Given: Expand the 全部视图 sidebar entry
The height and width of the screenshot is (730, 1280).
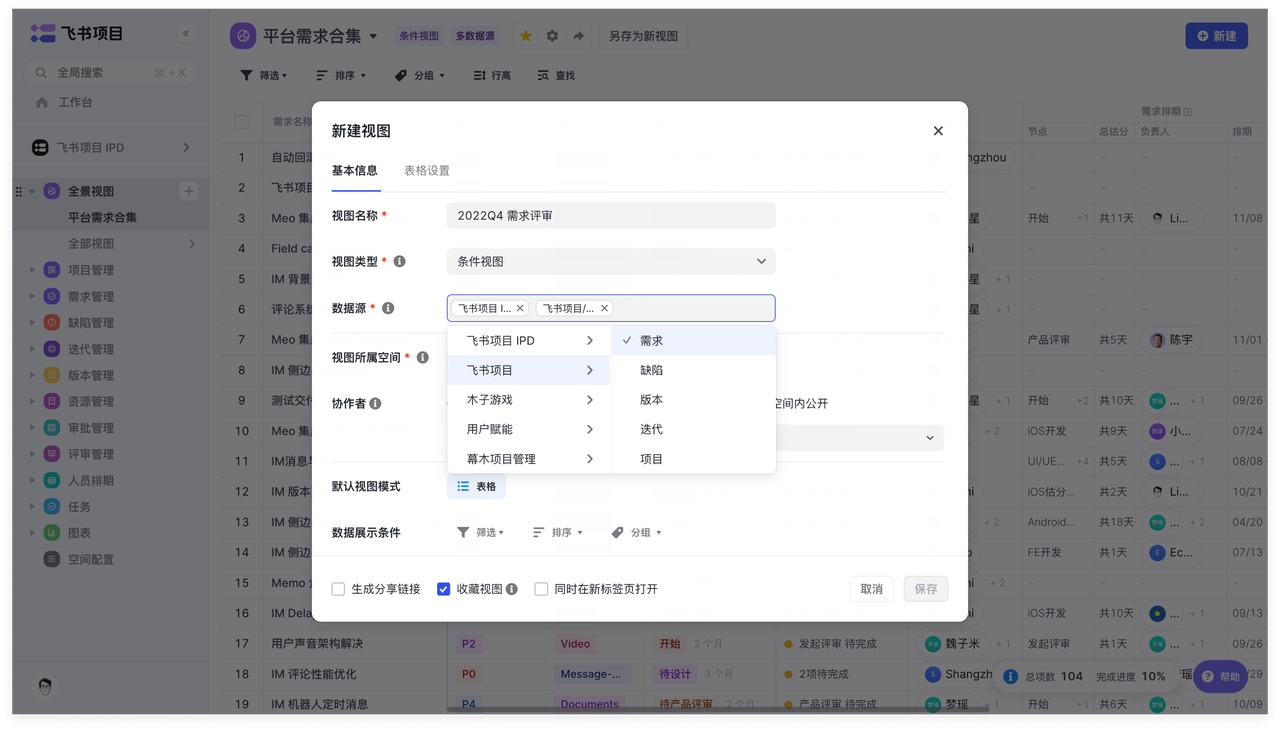Looking at the screenshot, I should (192, 244).
